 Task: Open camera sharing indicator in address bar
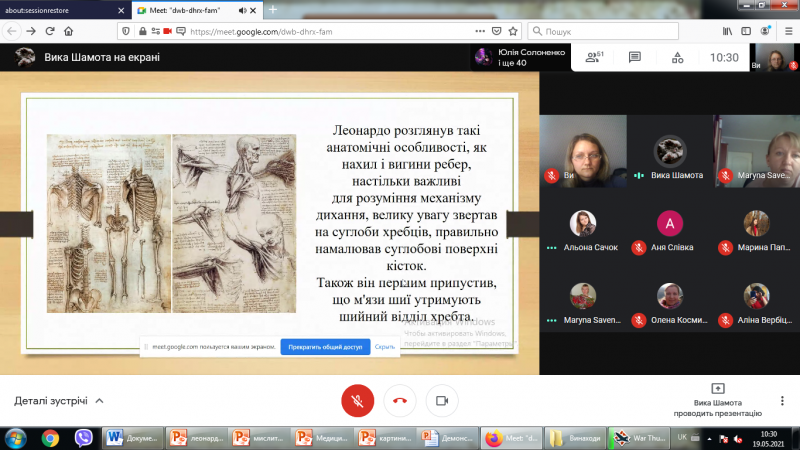(x=167, y=31)
